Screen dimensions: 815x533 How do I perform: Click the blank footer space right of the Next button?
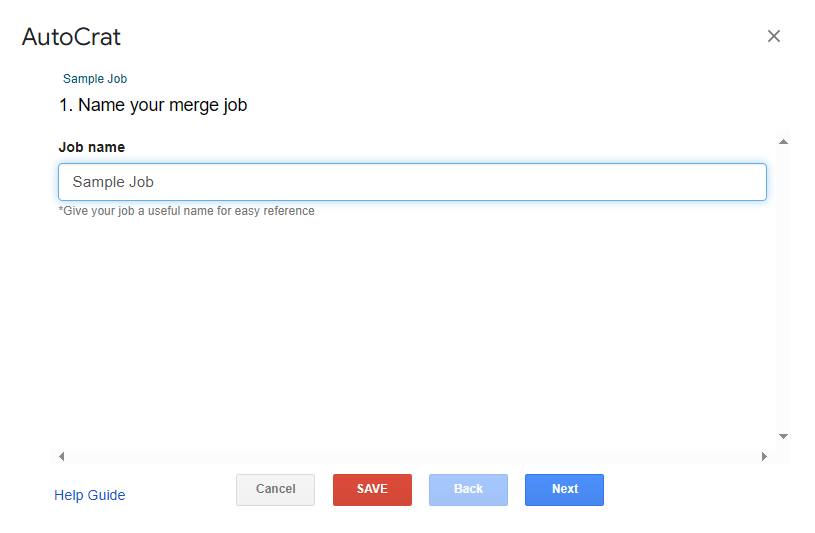(x=700, y=490)
